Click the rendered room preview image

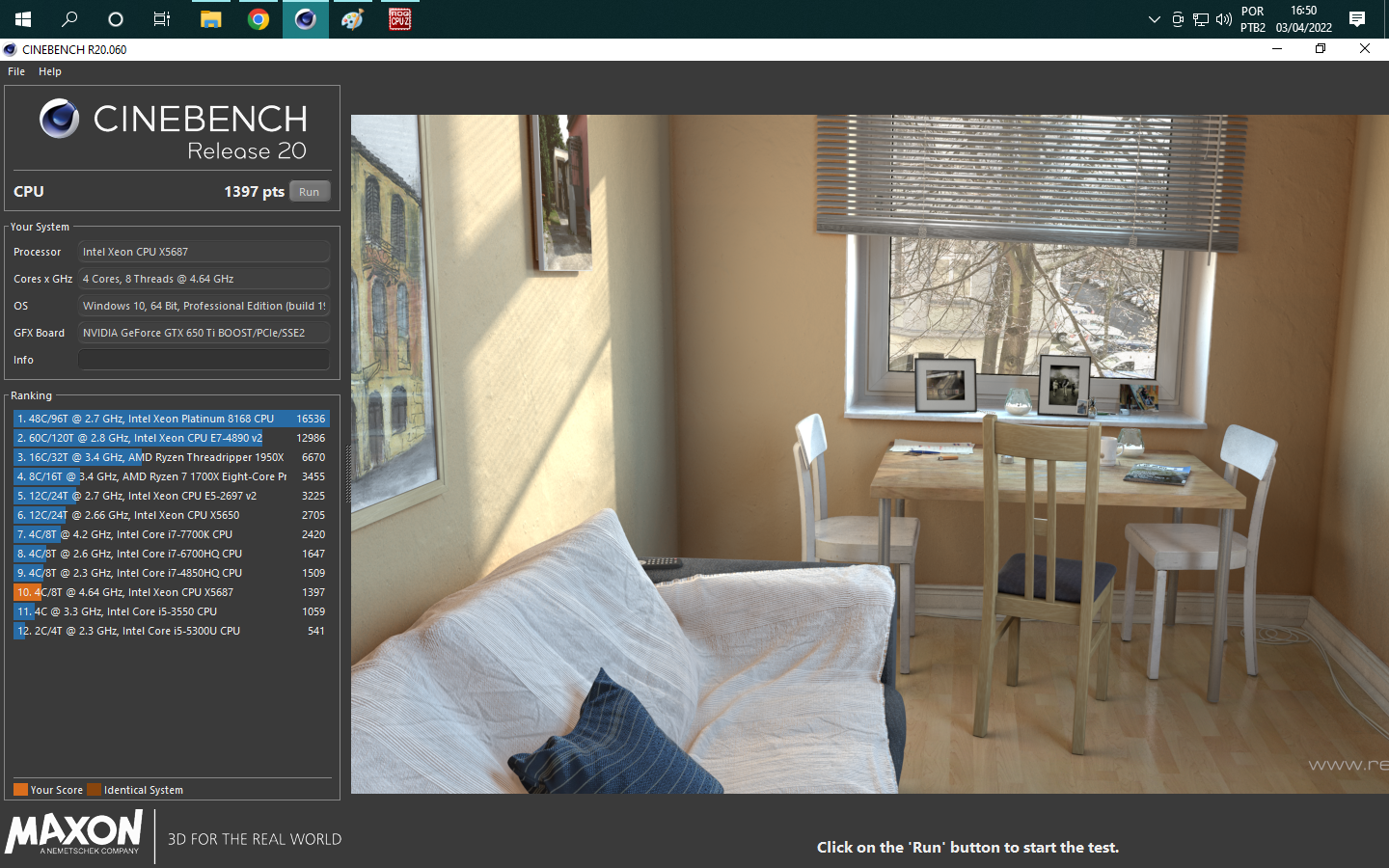tap(870, 454)
